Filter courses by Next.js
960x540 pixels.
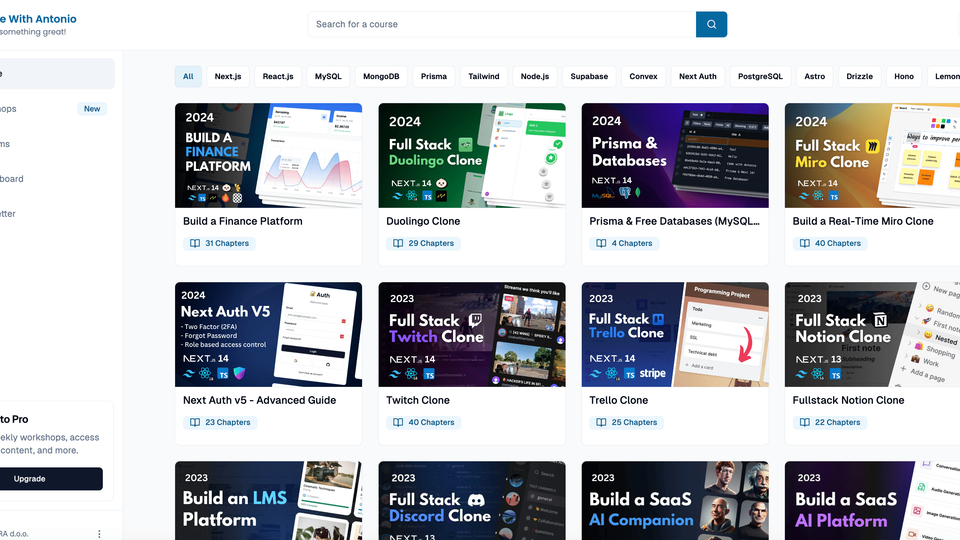(228, 77)
